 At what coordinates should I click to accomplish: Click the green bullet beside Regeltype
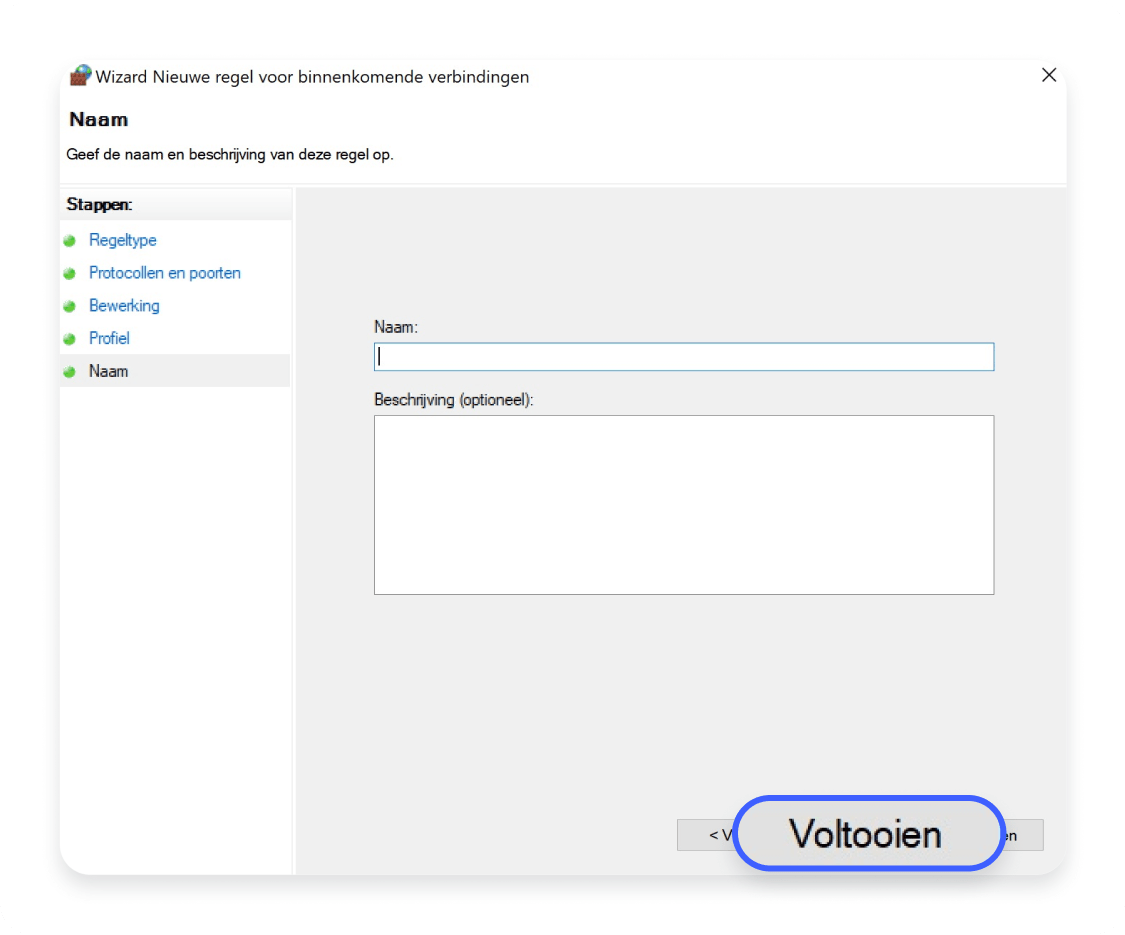(69, 241)
